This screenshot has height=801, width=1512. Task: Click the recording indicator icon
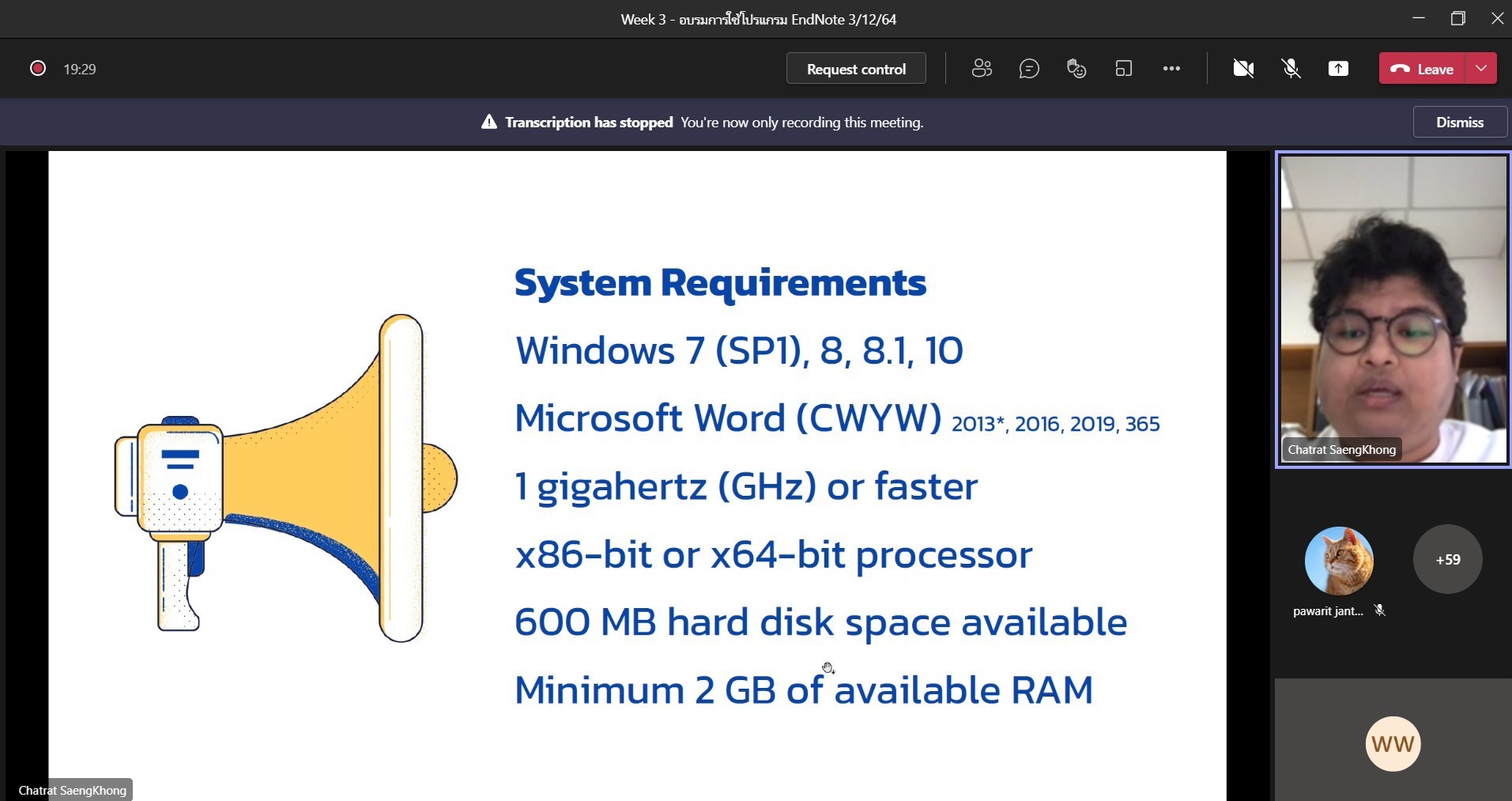tap(37, 68)
